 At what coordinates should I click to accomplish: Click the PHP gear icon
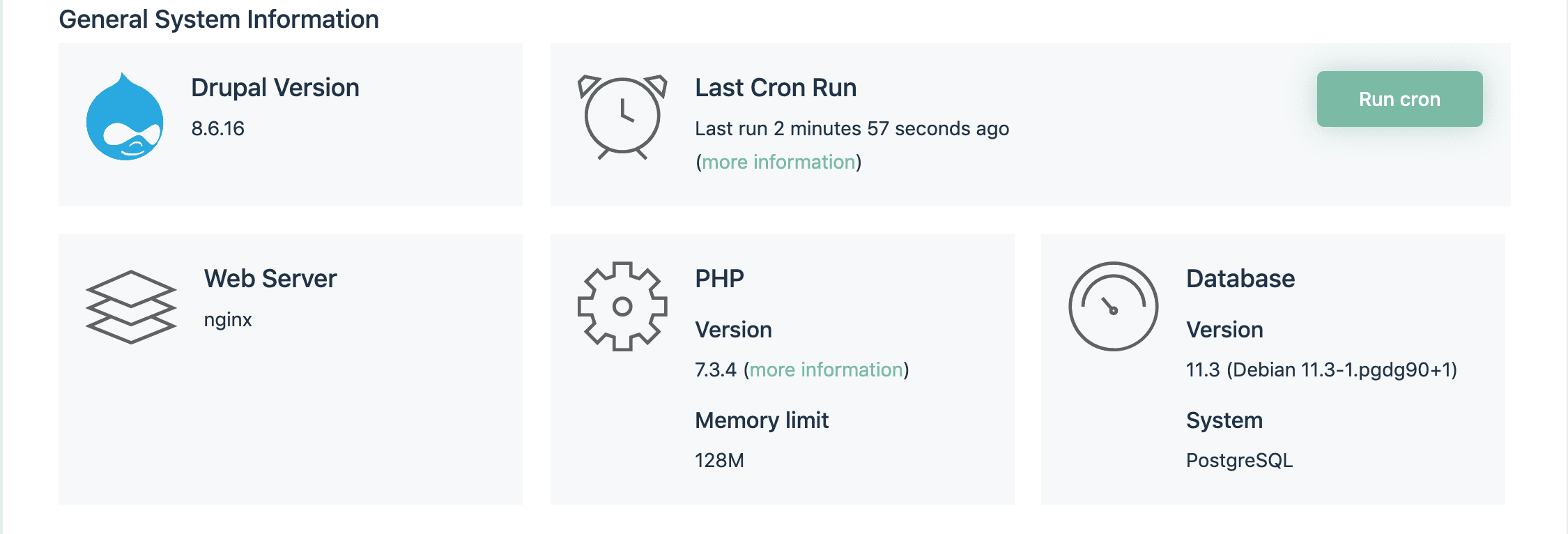[x=622, y=306]
